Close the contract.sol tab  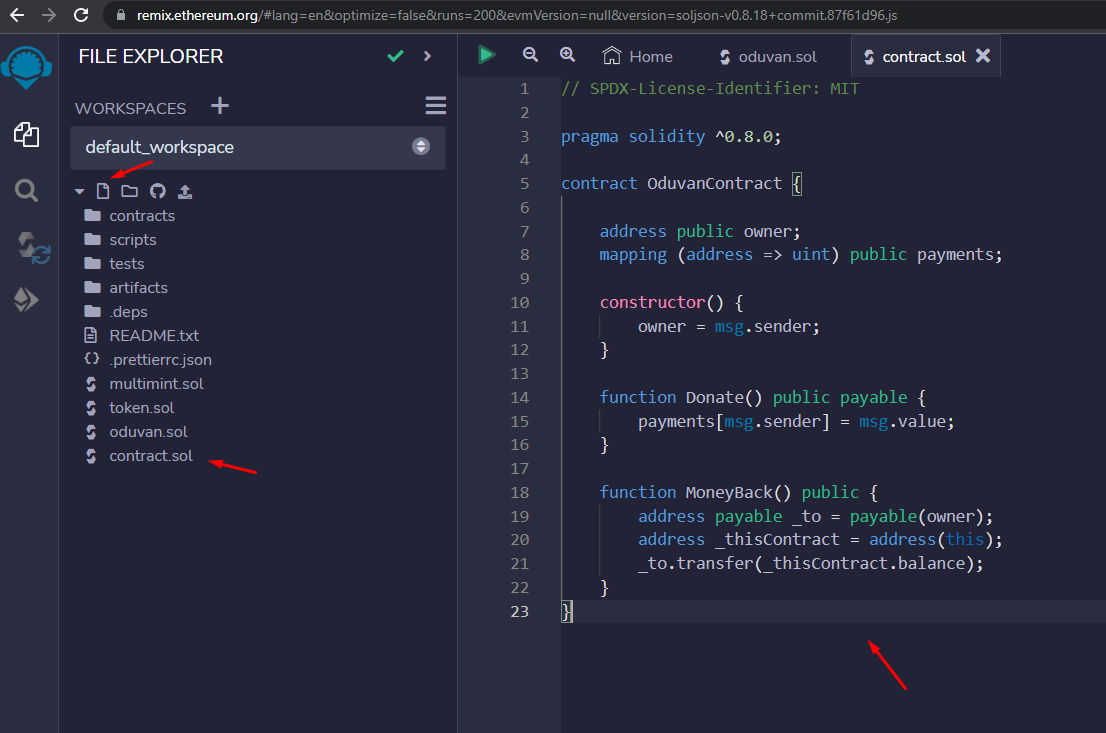[x=983, y=56]
